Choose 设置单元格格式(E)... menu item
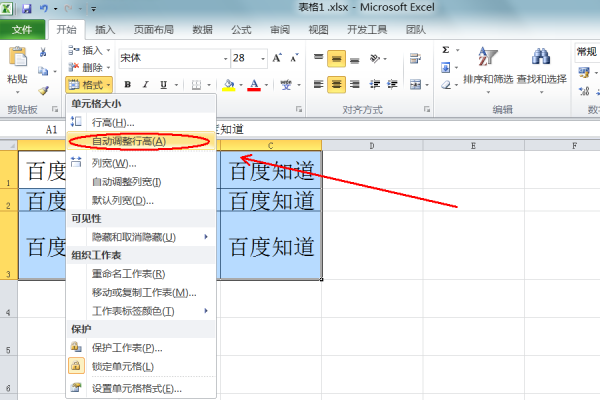Viewport: 600px width, 400px height. coord(142,389)
